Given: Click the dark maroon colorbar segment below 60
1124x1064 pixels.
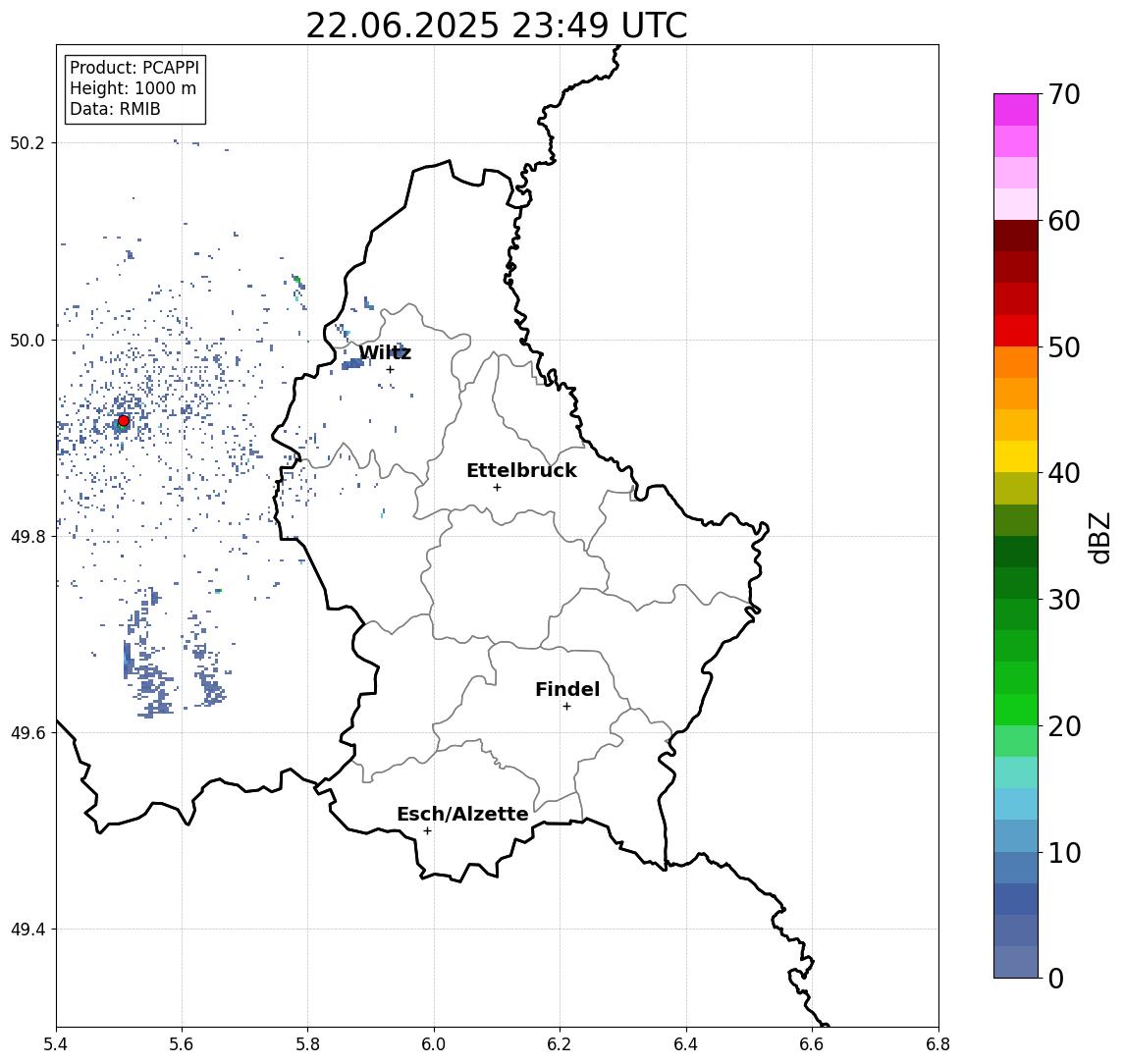Looking at the screenshot, I should (x=1016, y=236).
